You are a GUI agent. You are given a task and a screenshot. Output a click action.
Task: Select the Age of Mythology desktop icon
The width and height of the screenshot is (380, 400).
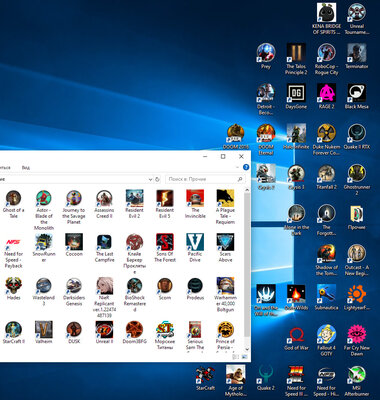pyautogui.click(x=236, y=381)
